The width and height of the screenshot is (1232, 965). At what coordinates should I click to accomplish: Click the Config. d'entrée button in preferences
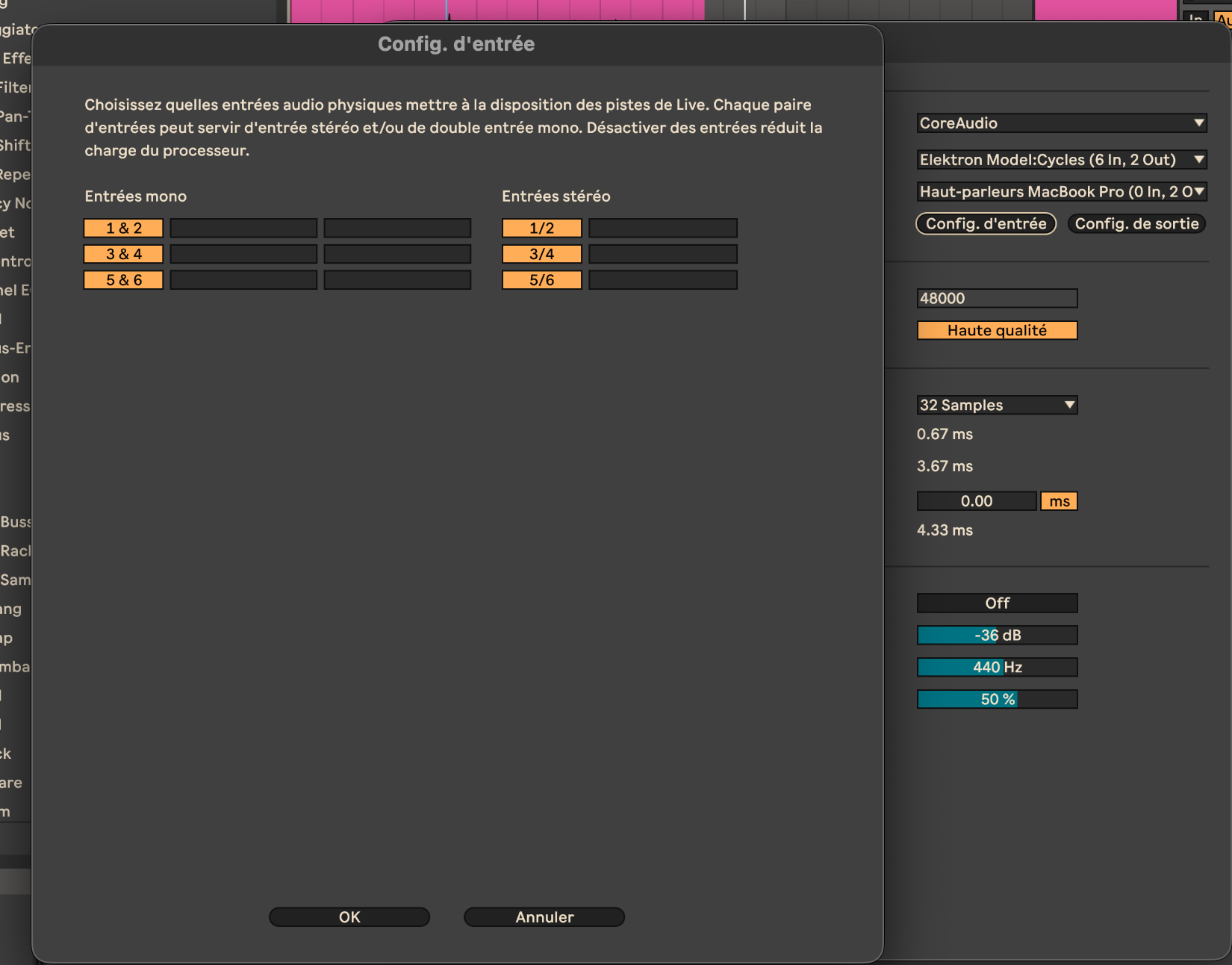pos(986,224)
